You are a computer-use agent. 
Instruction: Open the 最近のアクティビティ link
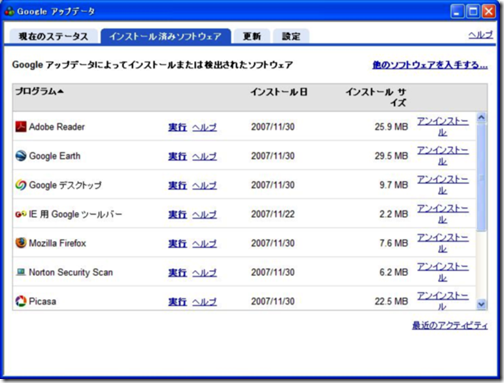click(x=450, y=325)
